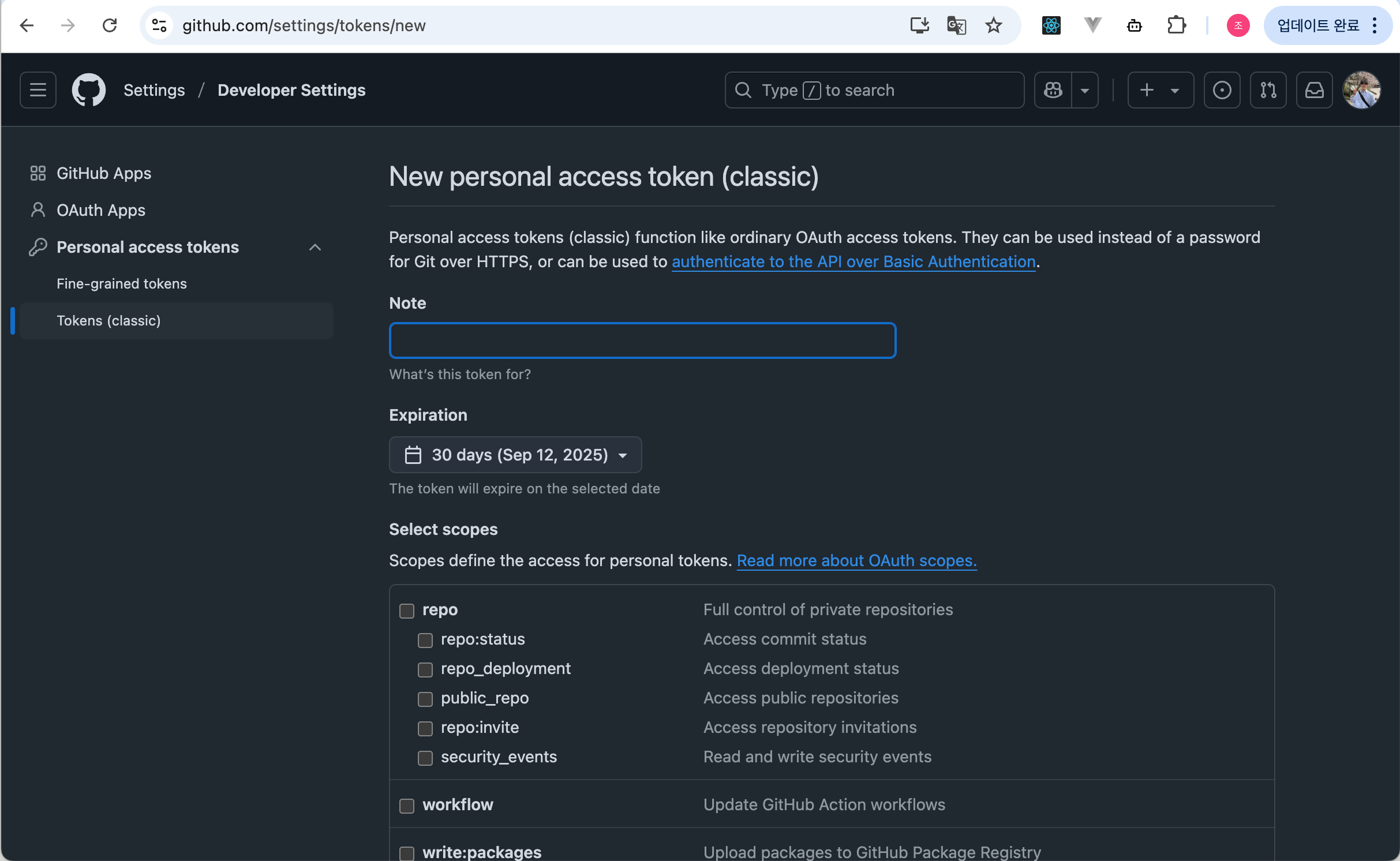This screenshot has height=861, width=1400.
Task: Click the browser reload button
Action: [110, 25]
